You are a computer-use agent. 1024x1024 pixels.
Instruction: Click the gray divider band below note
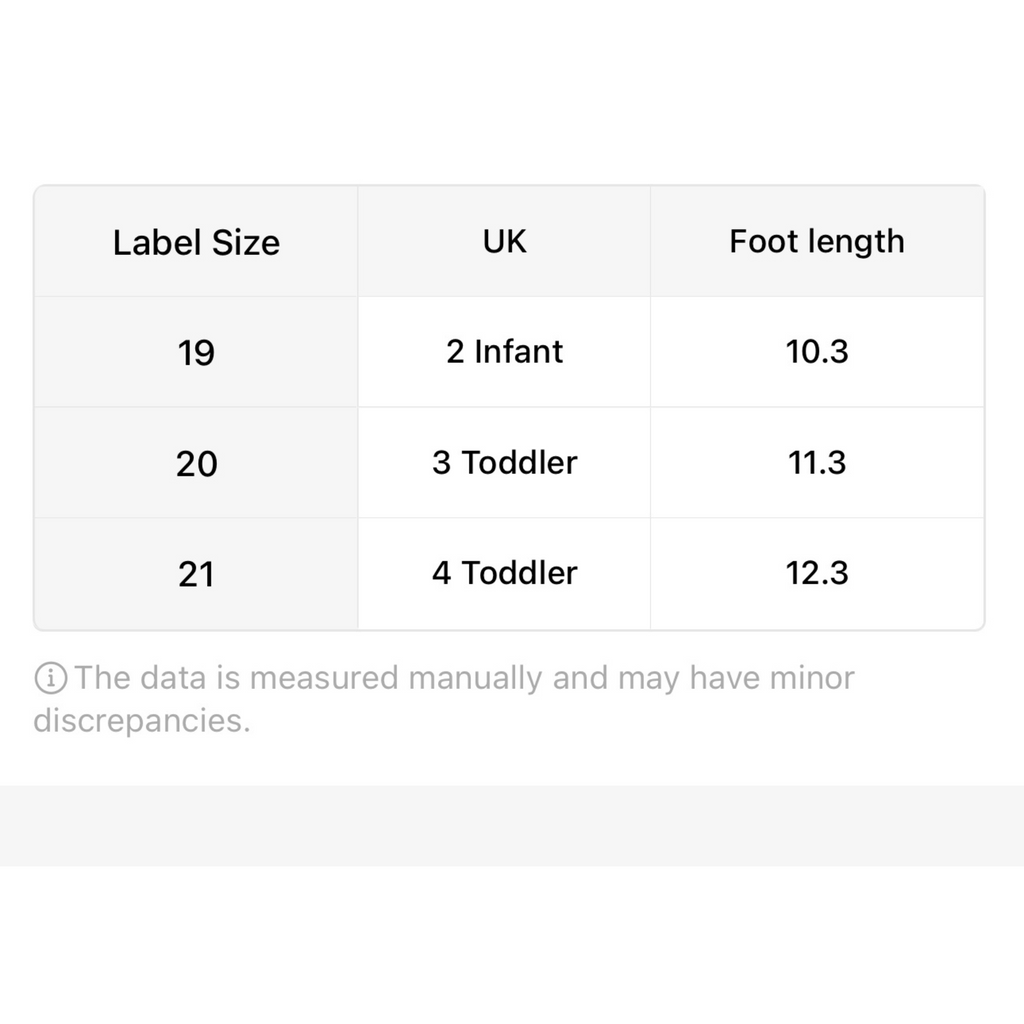click(x=512, y=826)
